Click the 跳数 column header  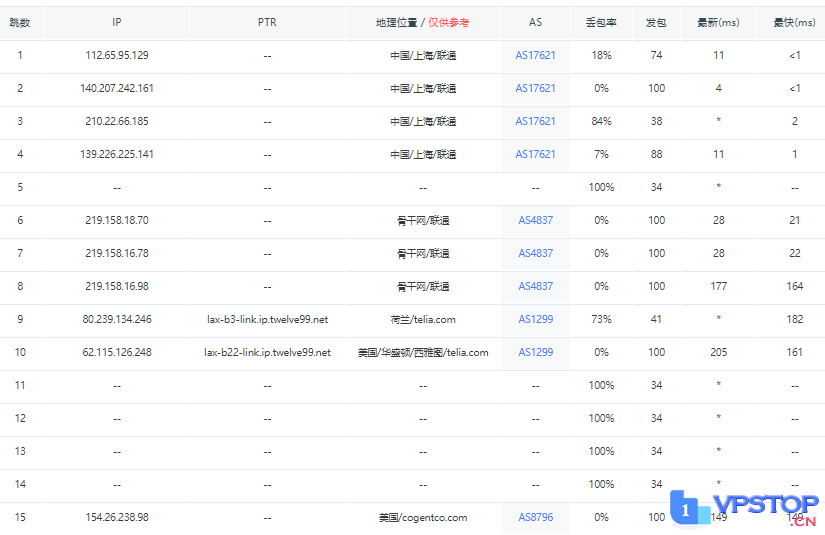(x=20, y=23)
